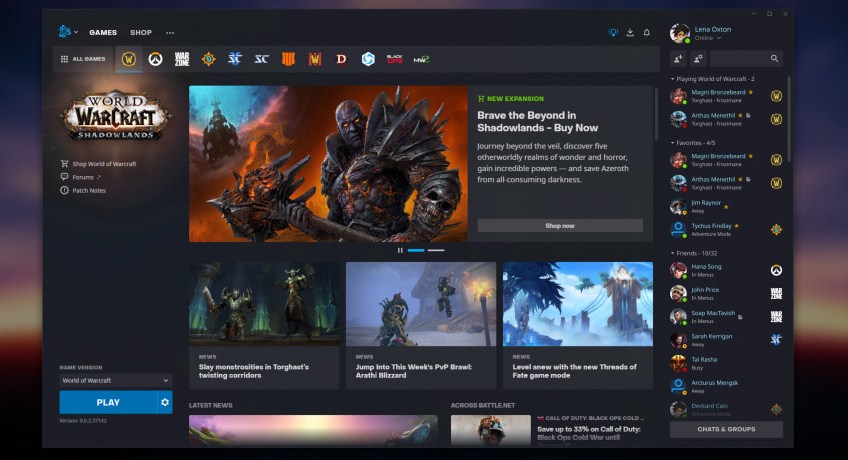Open the three-dots more menu

[x=170, y=33]
